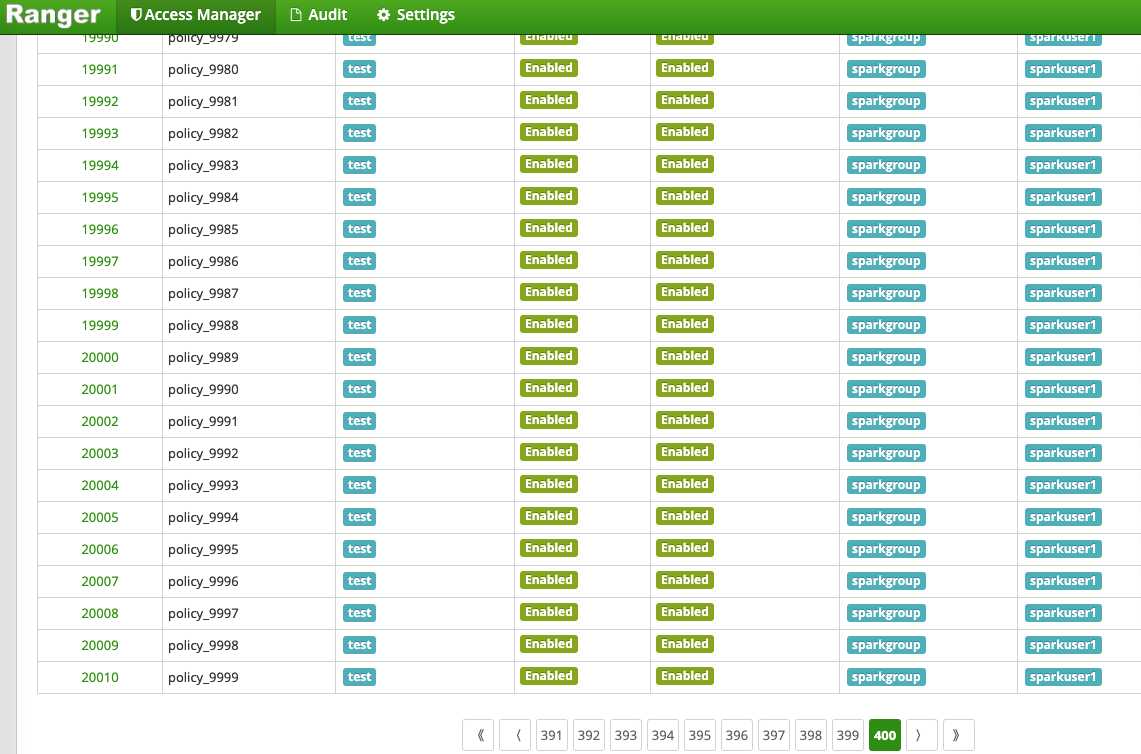Click first Enabled badge in policy_9992 row

click(549, 453)
